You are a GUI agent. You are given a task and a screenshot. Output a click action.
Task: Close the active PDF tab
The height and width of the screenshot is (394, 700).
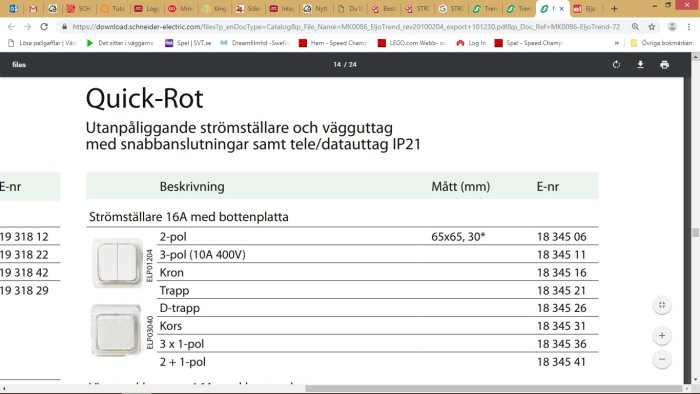tap(562, 8)
